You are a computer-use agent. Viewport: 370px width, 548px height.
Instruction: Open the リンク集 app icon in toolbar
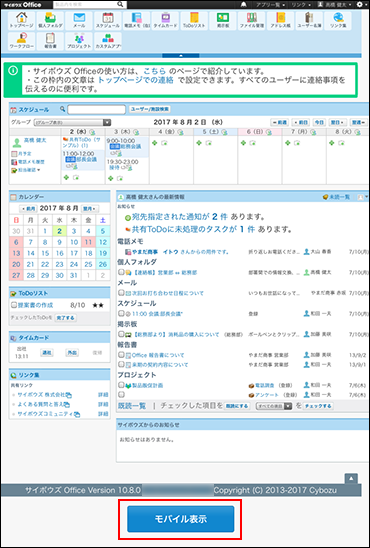coord(338,21)
